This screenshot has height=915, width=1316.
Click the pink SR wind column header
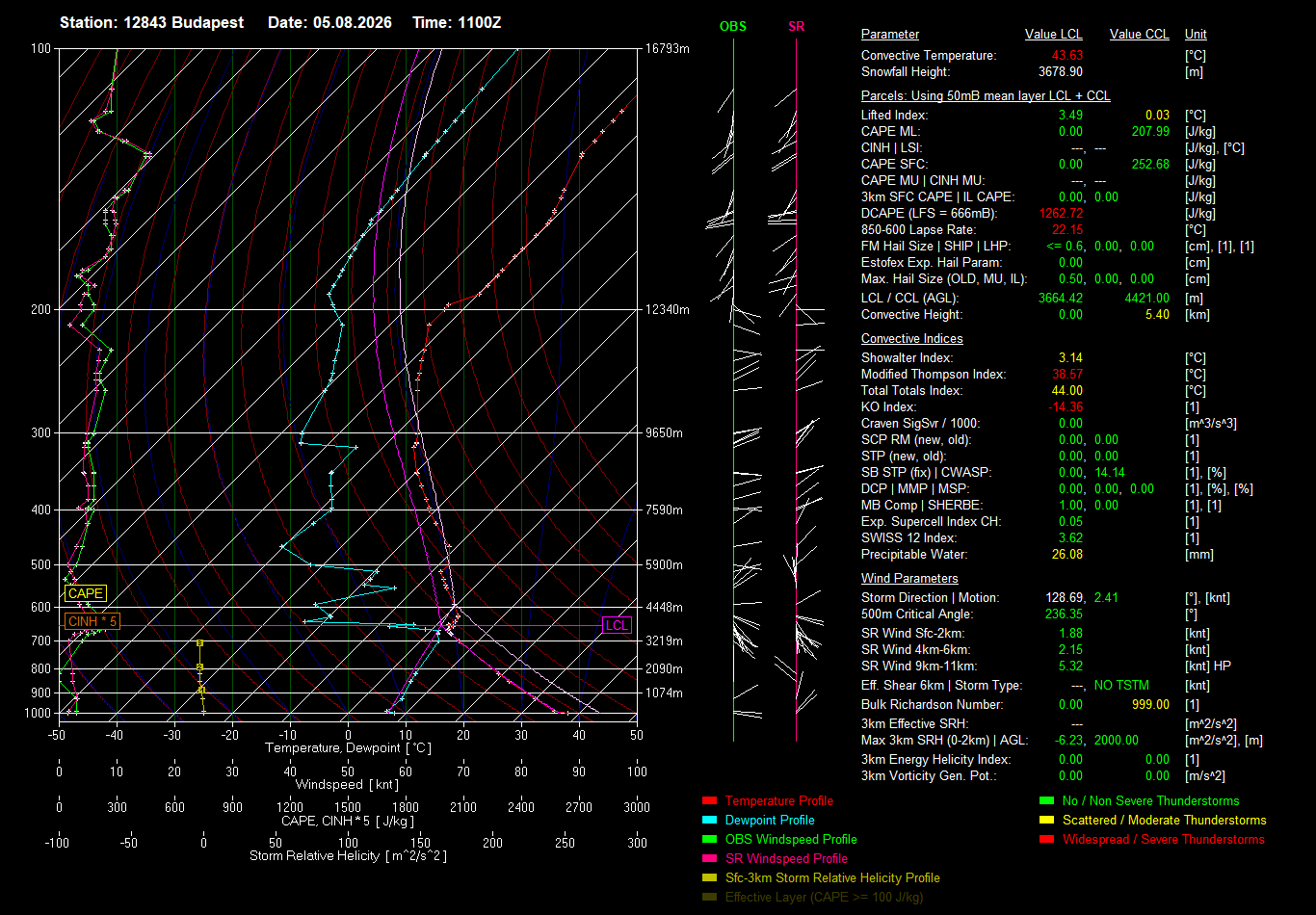pyautogui.click(x=796, y=26)
